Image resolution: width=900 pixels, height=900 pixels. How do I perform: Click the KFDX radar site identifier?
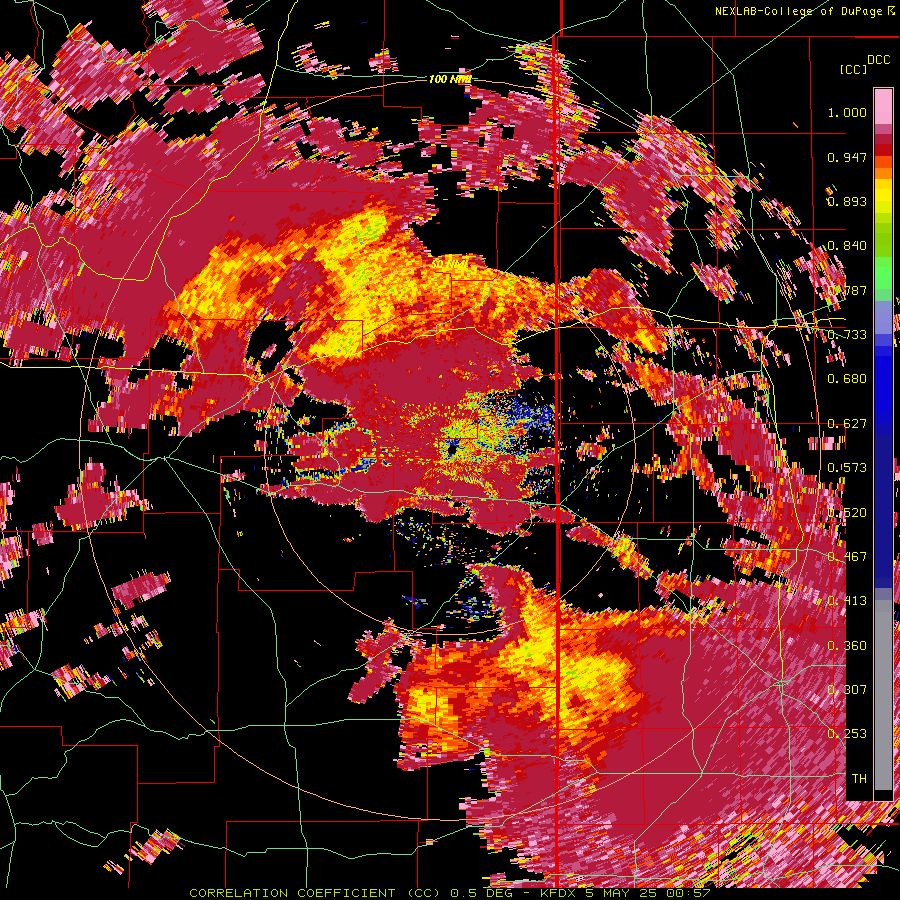(x=557, y=893)
